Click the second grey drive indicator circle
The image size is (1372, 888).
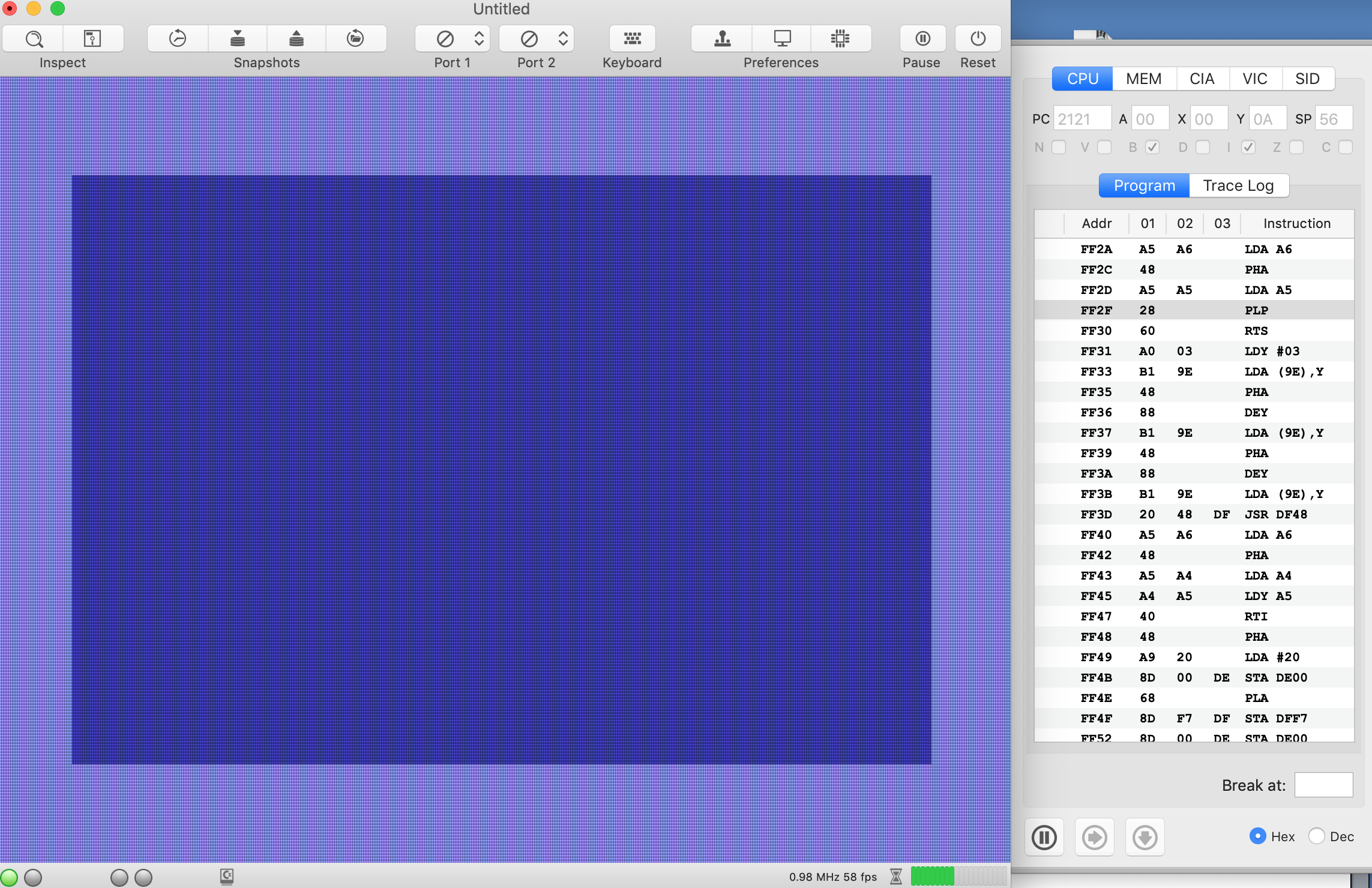click(x=143, y=877)
